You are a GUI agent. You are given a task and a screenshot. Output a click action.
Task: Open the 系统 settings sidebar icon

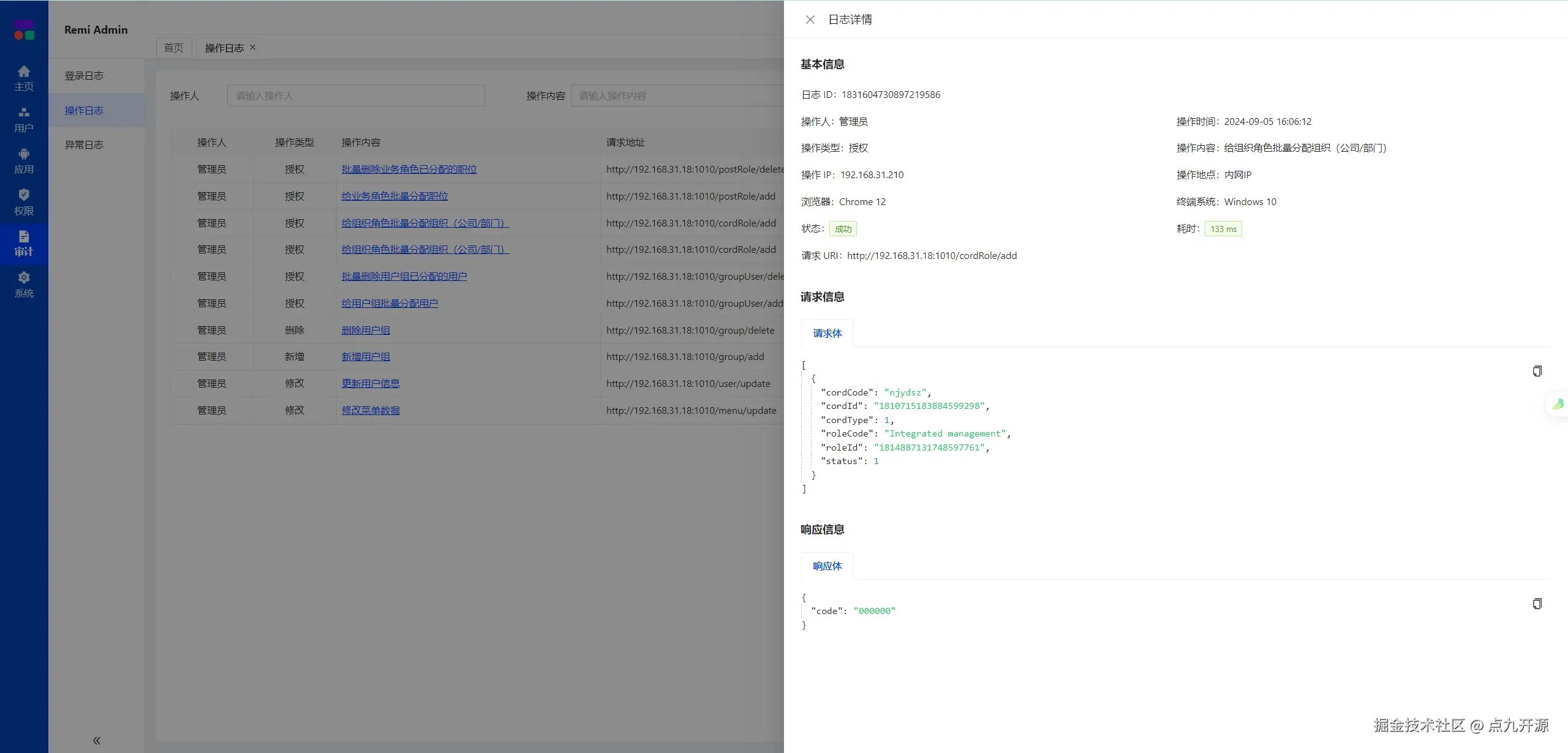click(x=24, y=285)
